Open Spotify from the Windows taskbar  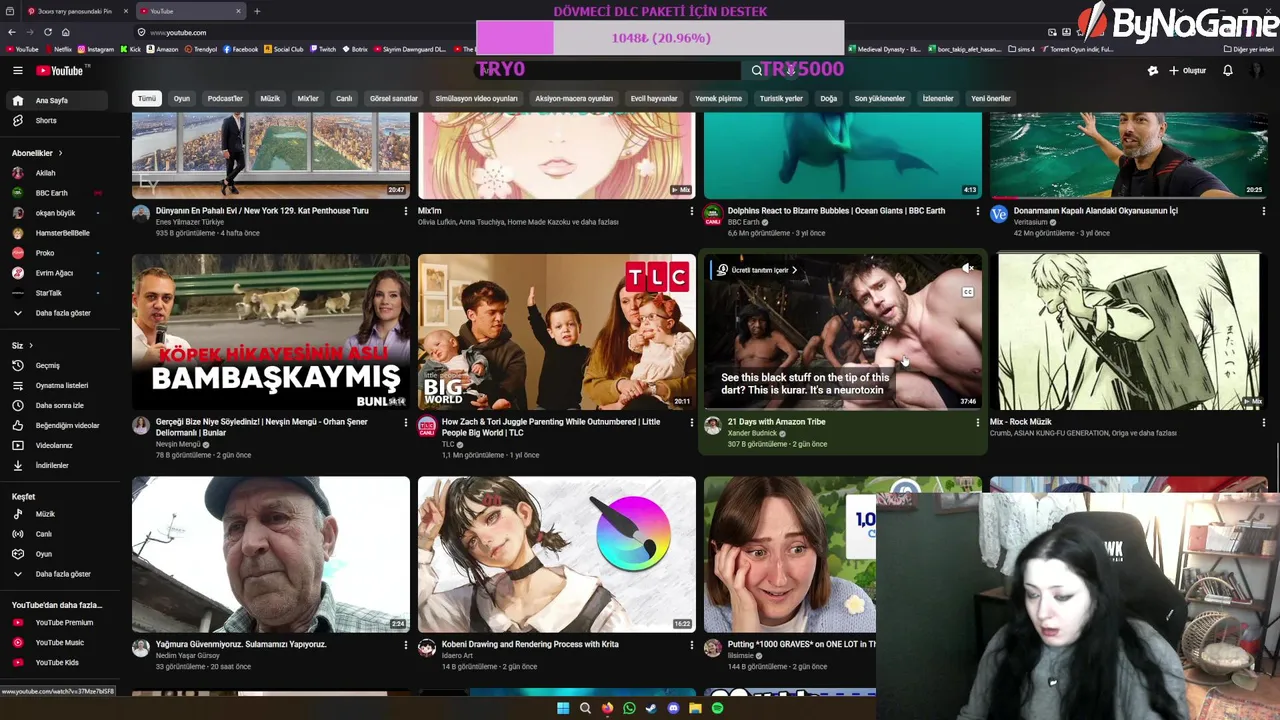(717, 708)
